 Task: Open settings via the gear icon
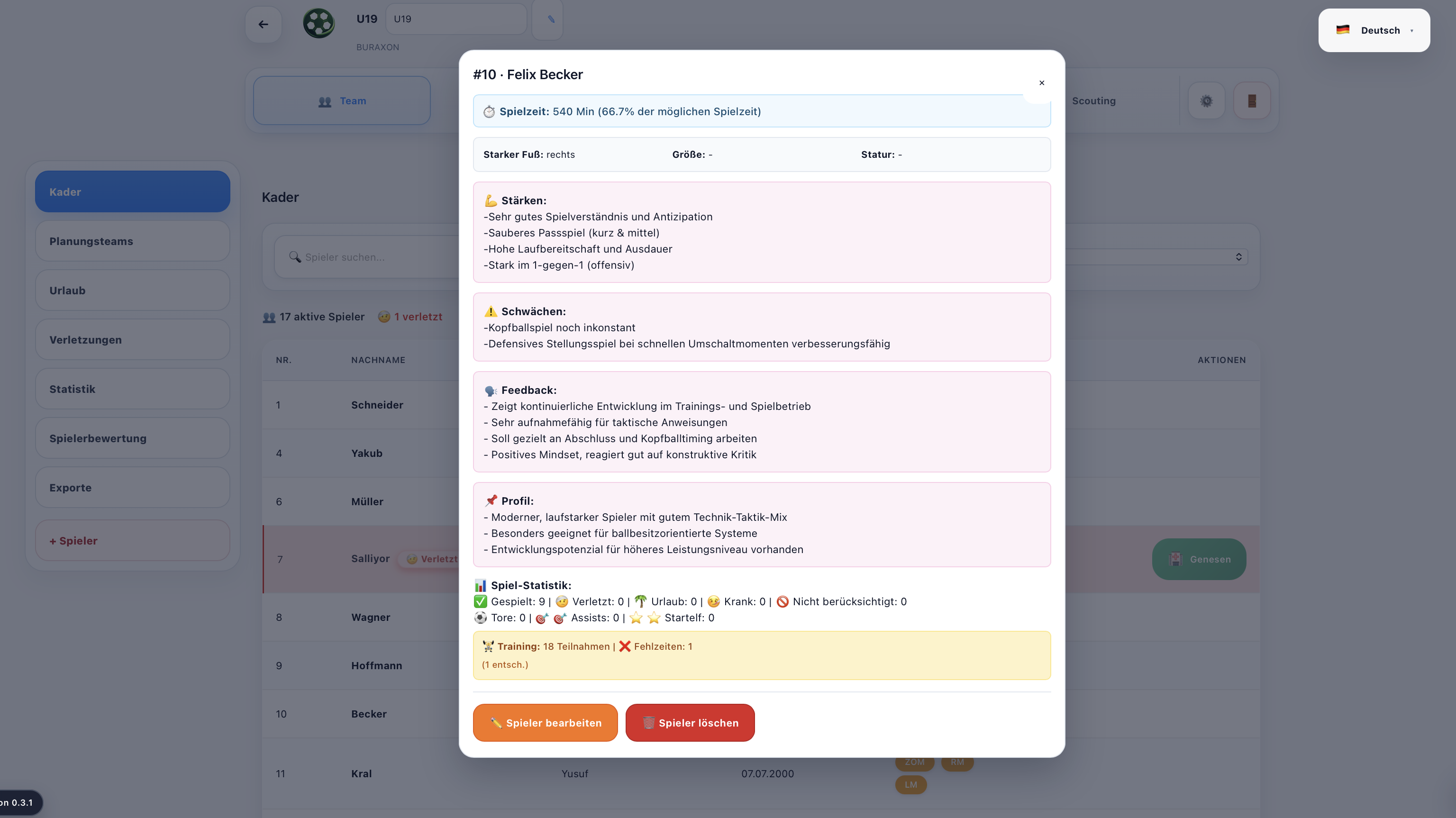[x=1206, y=101]
